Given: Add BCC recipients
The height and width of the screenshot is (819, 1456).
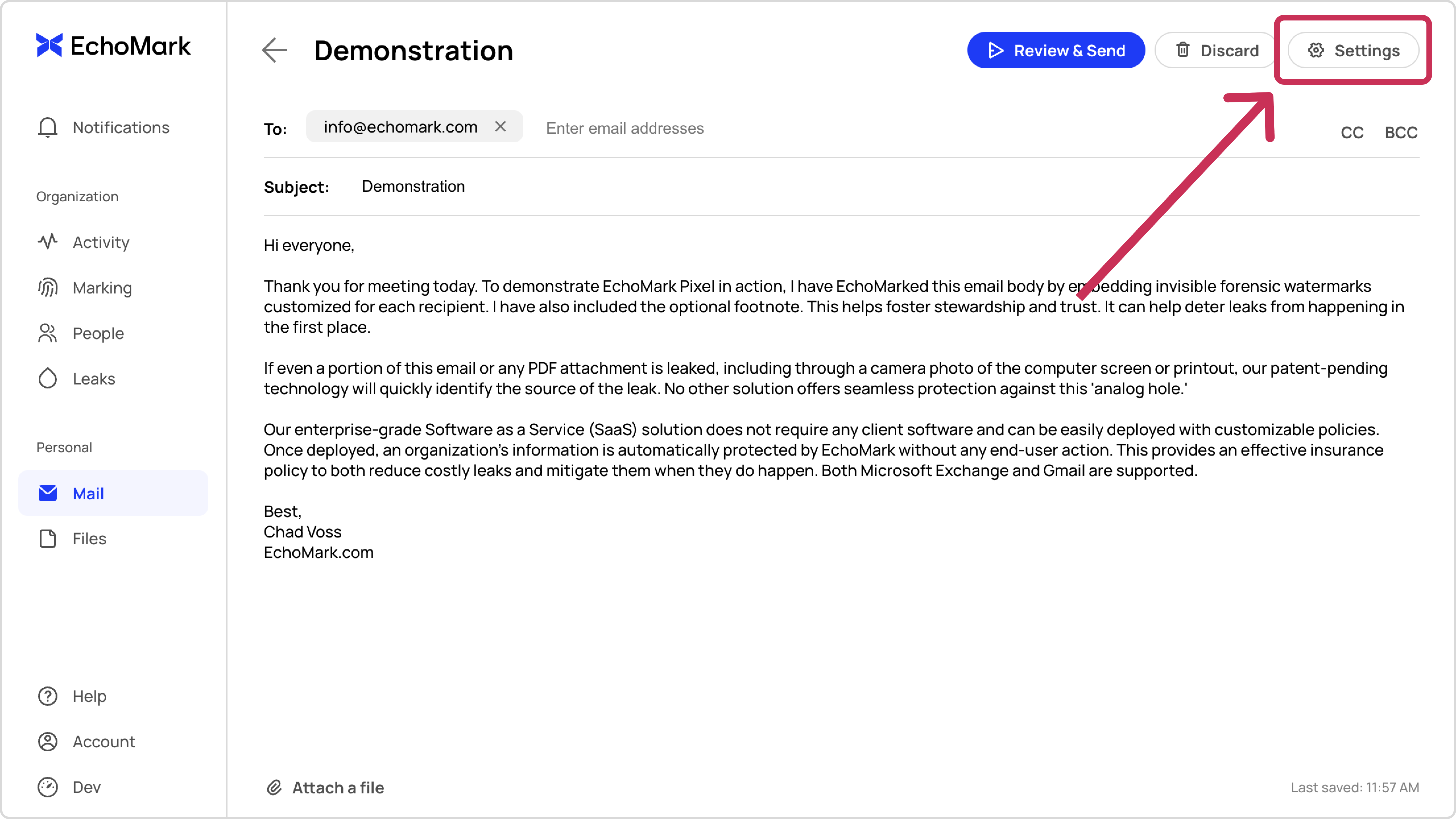Looking at the screenshot, I should [x=1401, y=132].
